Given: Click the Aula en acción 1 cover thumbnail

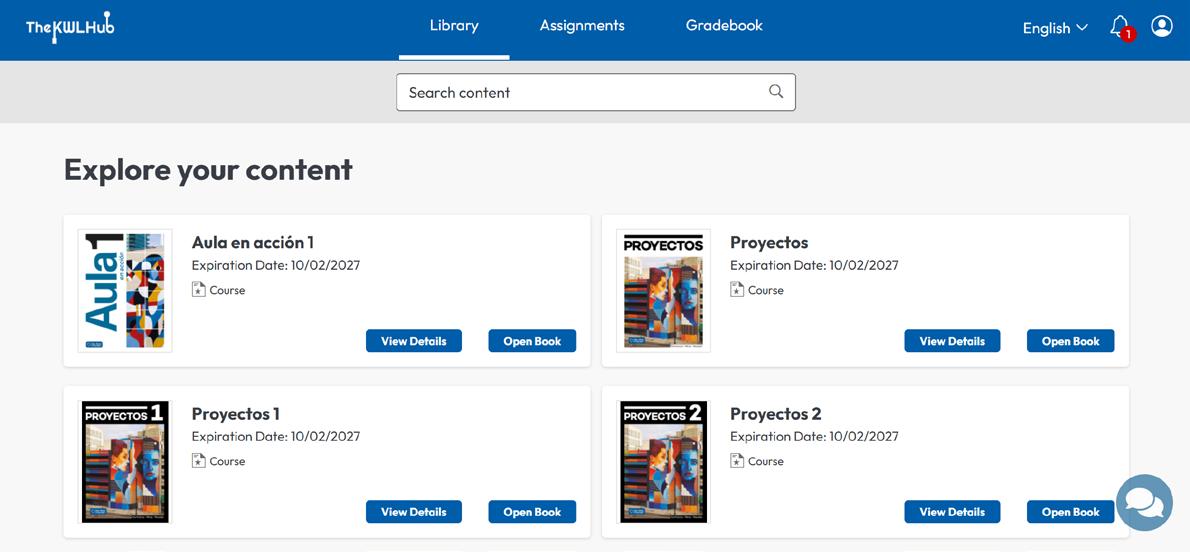Looking at the screenshot, I should [x=125, y=291].
